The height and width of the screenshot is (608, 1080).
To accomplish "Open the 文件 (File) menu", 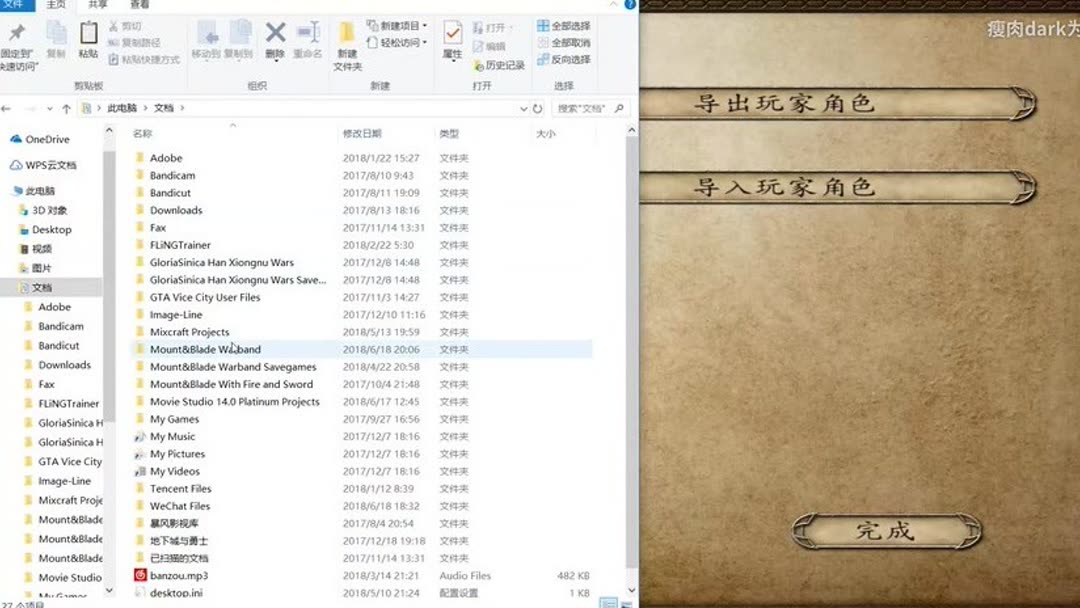I will point(13,5).
